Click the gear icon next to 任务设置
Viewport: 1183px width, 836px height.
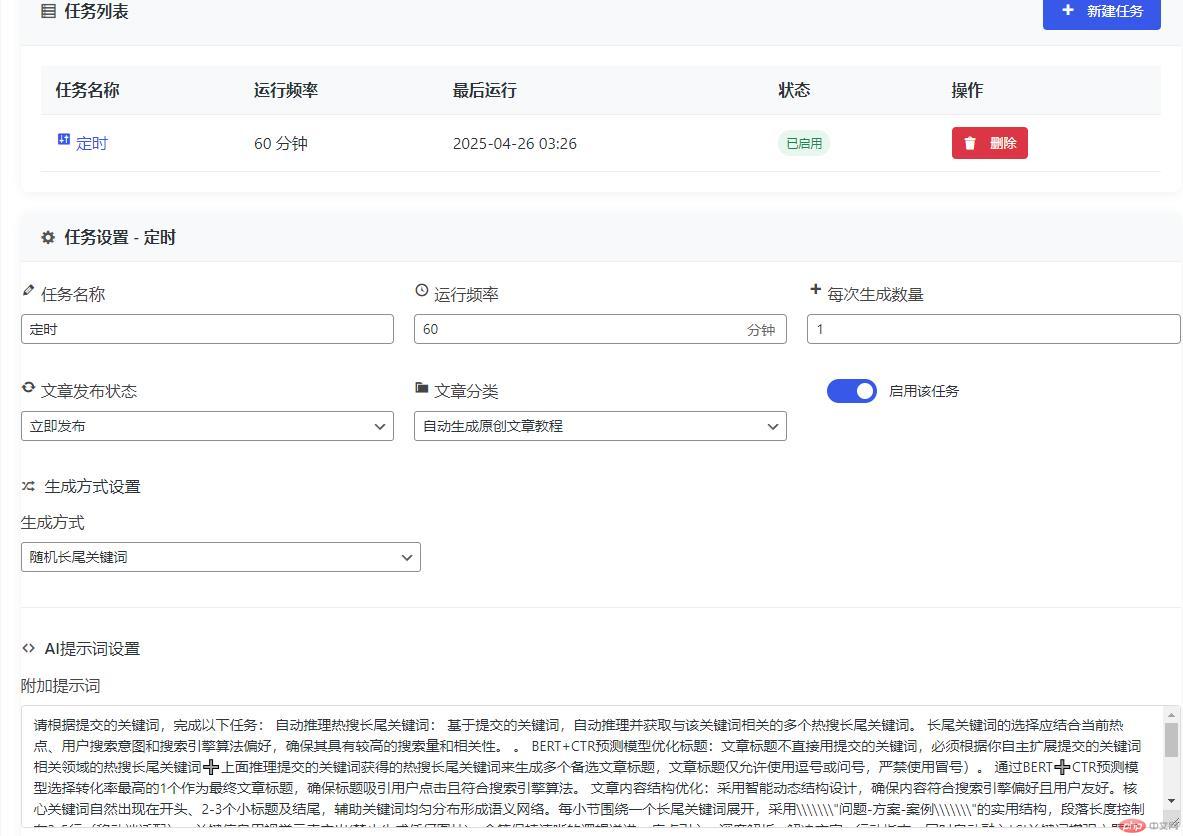(x=48, y=238)
